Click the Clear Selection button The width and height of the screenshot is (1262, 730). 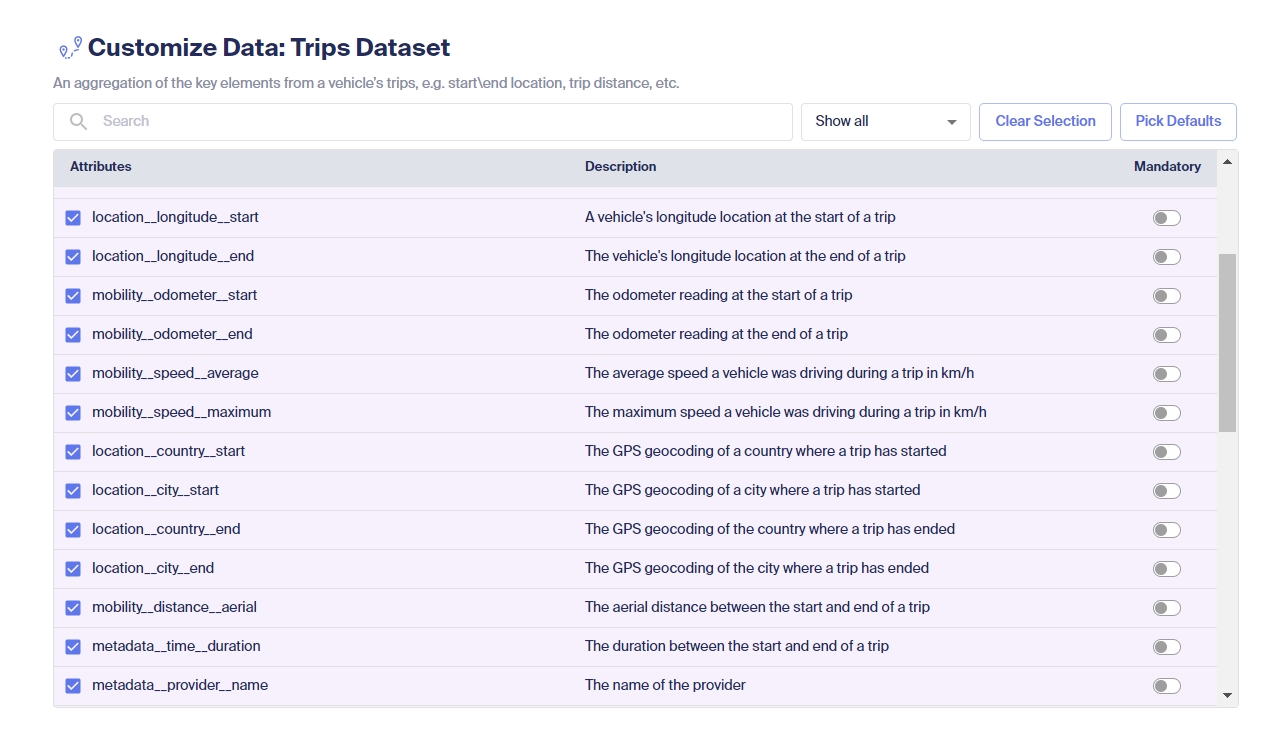pyautogui.click(x=1045, y=122)
